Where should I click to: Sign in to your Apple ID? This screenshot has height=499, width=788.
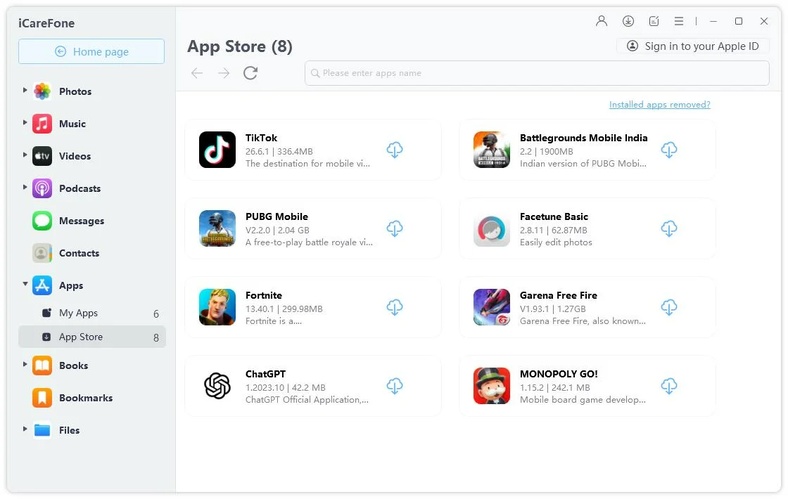click(693, 46)
